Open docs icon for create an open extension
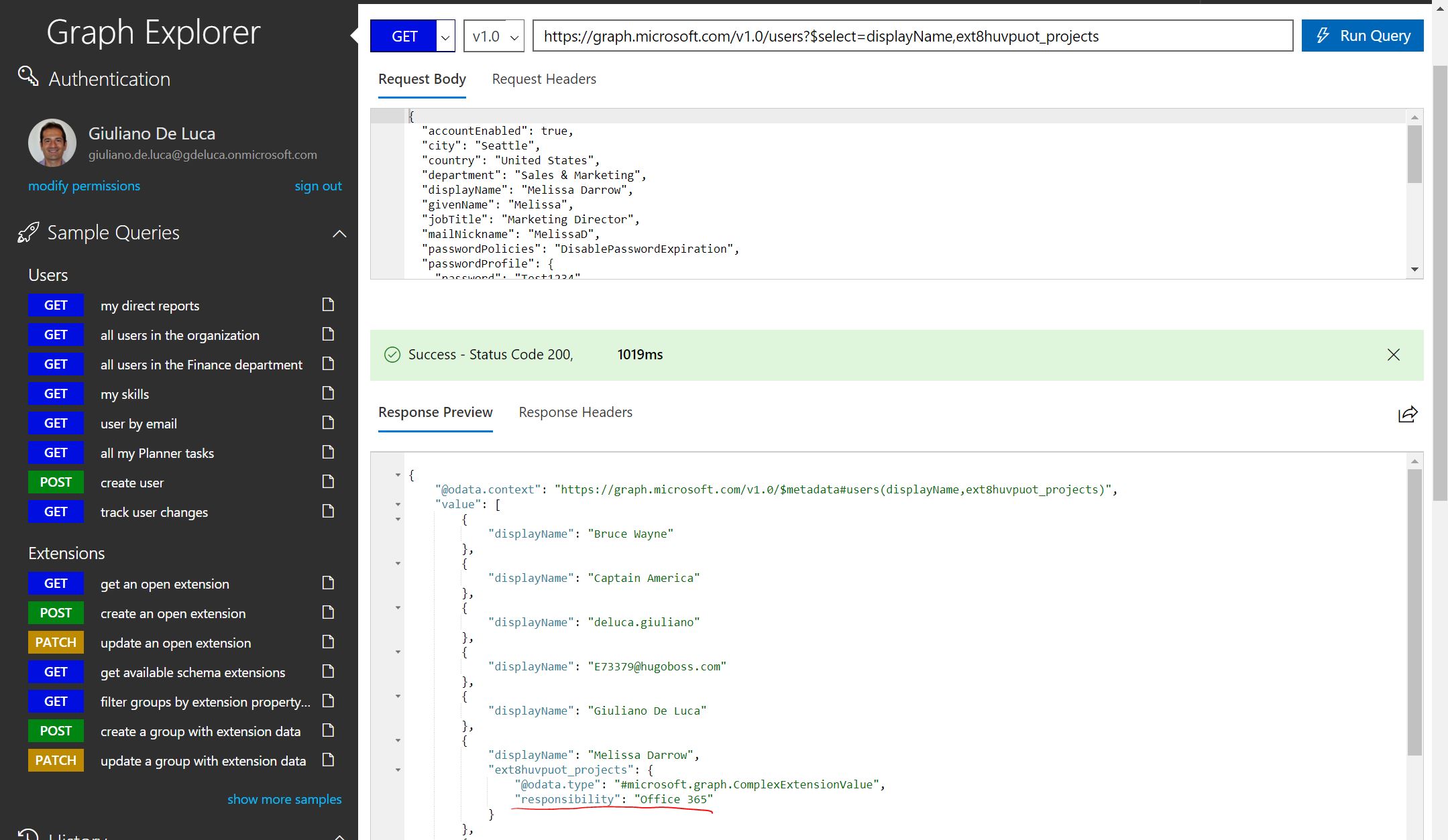The image size is (1448, 840). pos(328,613)
